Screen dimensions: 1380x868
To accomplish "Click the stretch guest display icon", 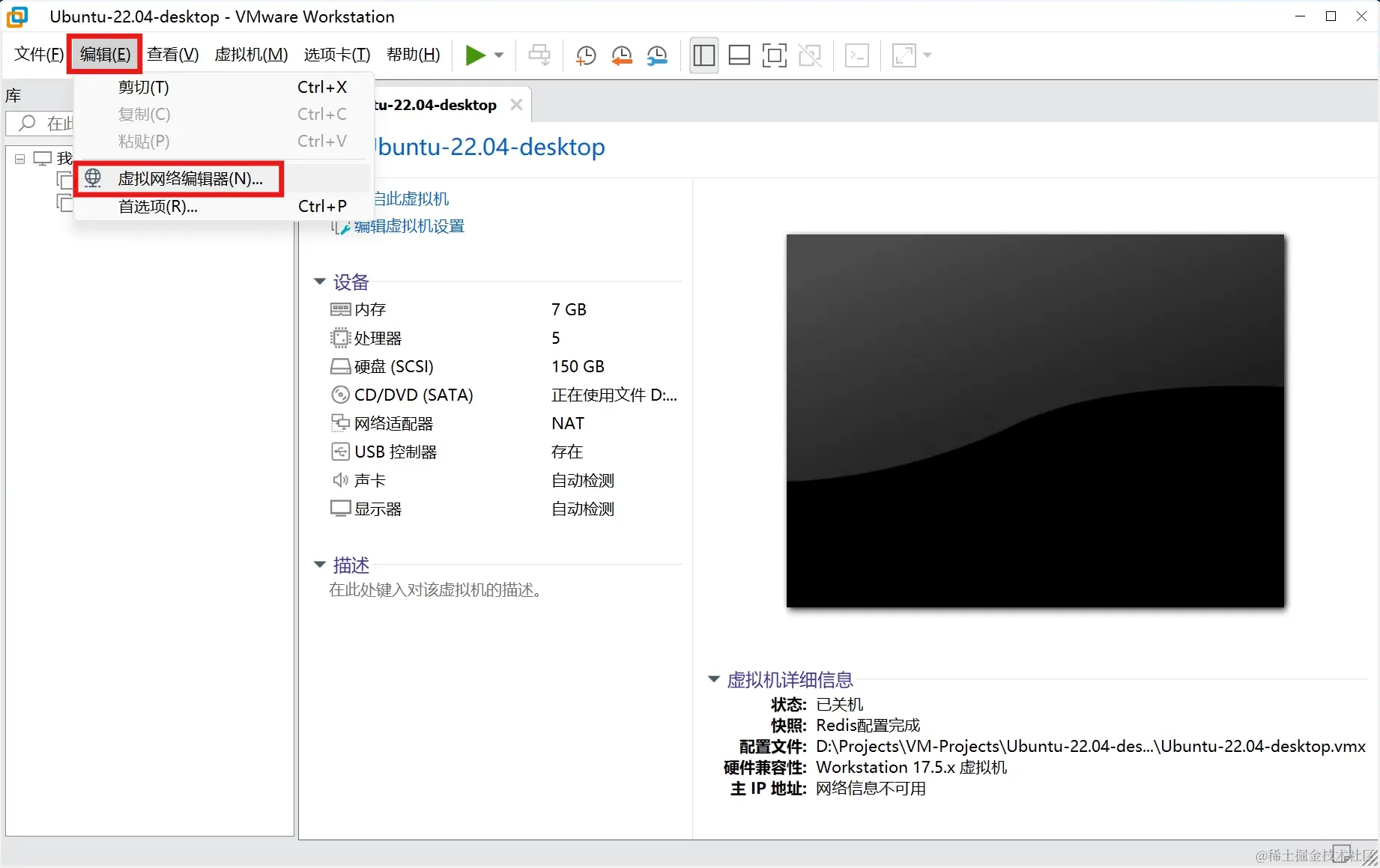I will 904,55.
